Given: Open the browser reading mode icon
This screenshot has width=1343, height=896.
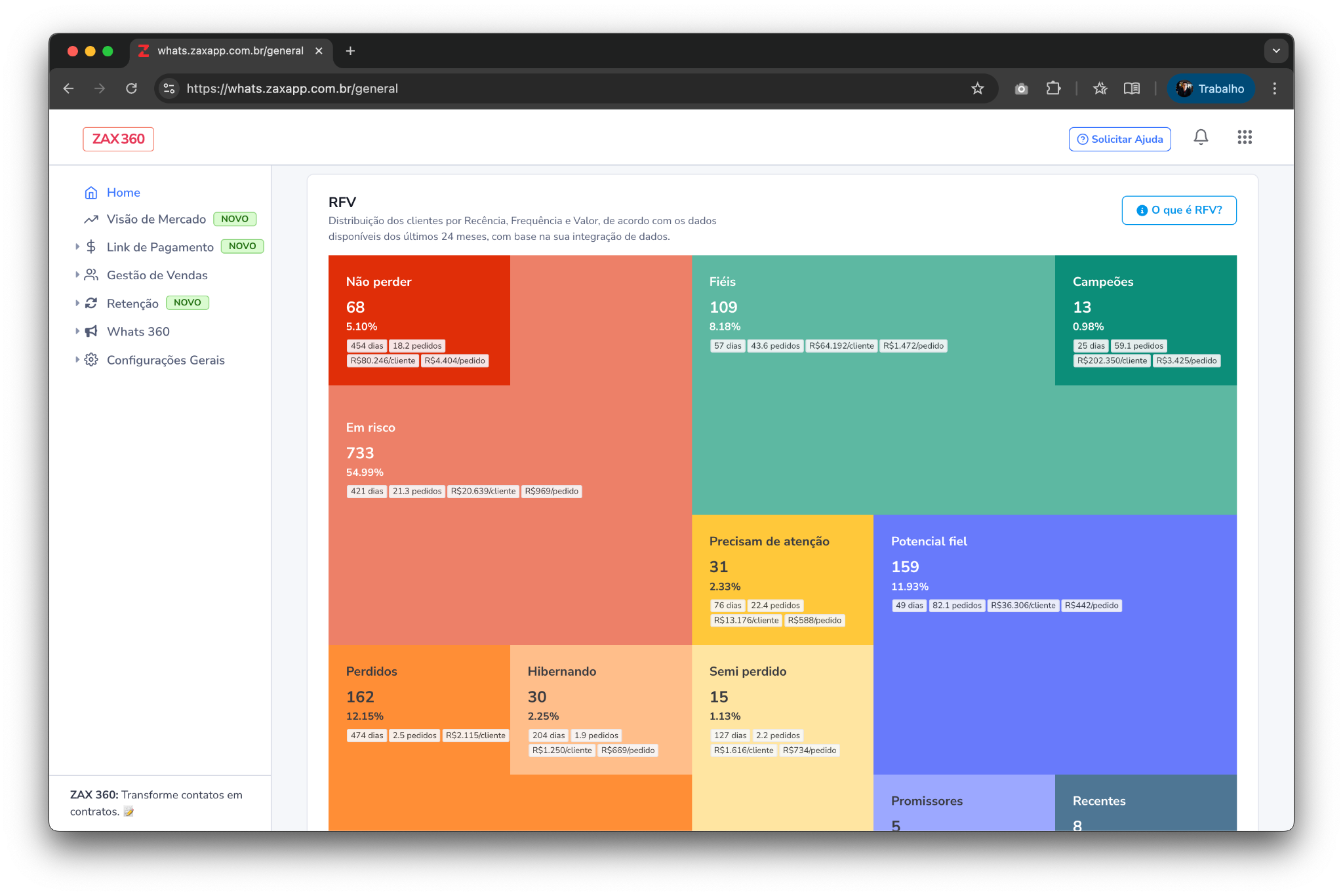Looking at the screenshot, I should click(1132, 88).
